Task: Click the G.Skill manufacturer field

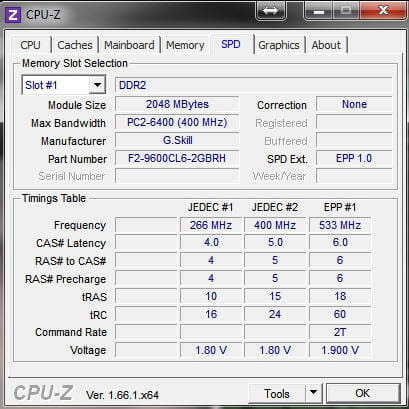Action: pyautogui.click(x=177, y=140)
